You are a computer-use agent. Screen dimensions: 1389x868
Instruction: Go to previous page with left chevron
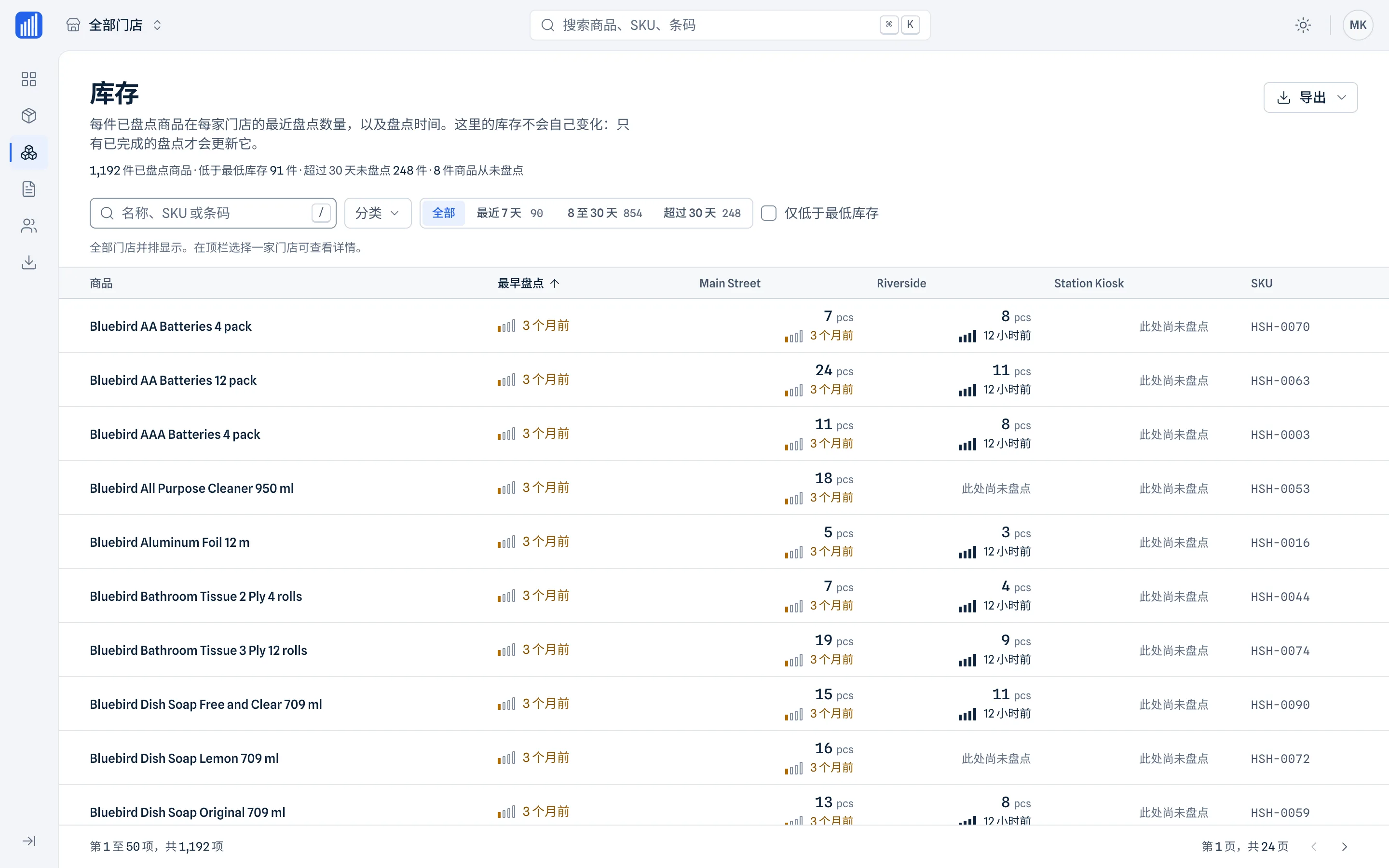pos(1313,847)
